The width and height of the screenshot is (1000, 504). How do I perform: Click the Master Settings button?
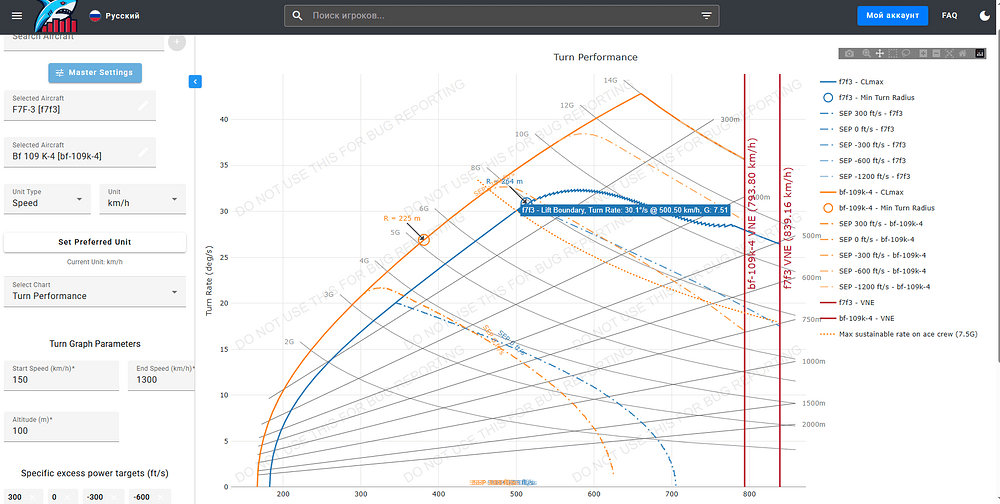click(x=95, y=73)
